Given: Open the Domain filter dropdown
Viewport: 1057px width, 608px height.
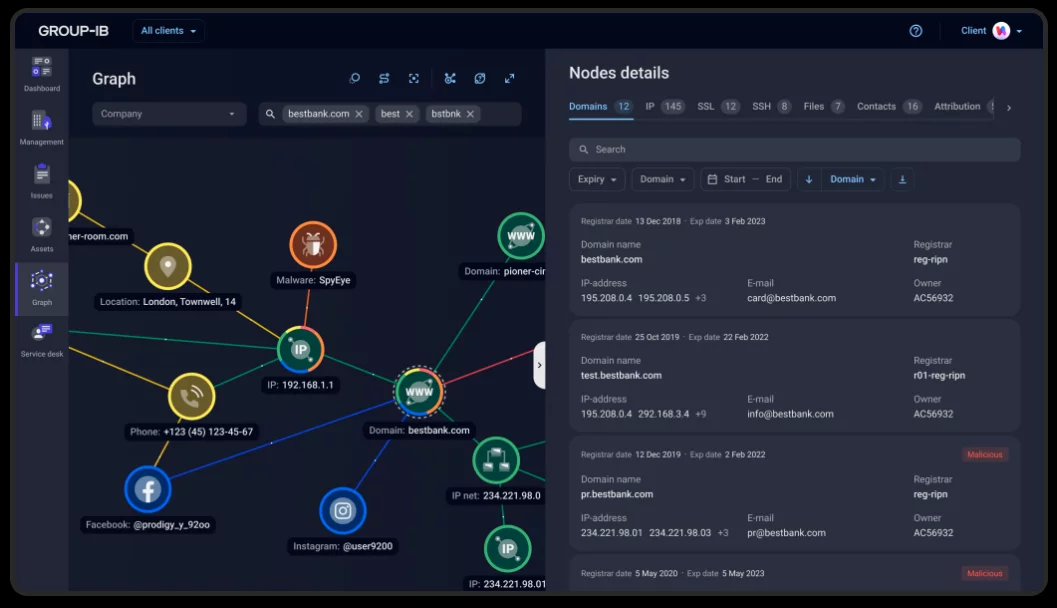Looking at the screenshot, I should 663,179.
